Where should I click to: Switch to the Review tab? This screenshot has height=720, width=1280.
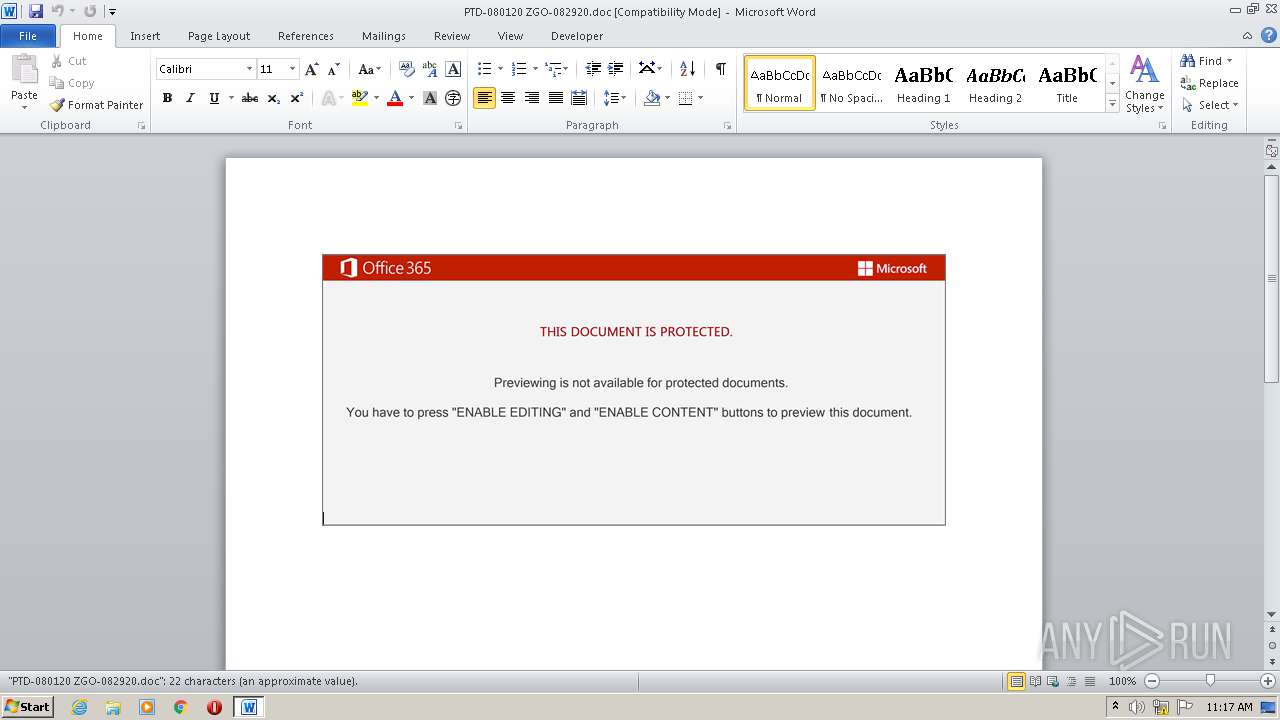click(452, 36)
